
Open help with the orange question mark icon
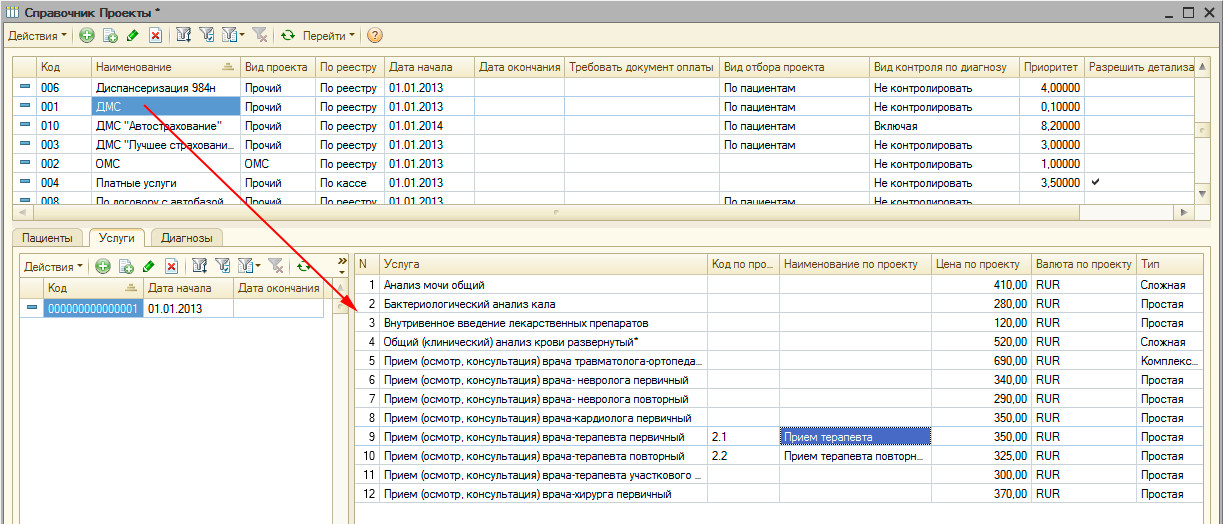click(x=375, y=35)
